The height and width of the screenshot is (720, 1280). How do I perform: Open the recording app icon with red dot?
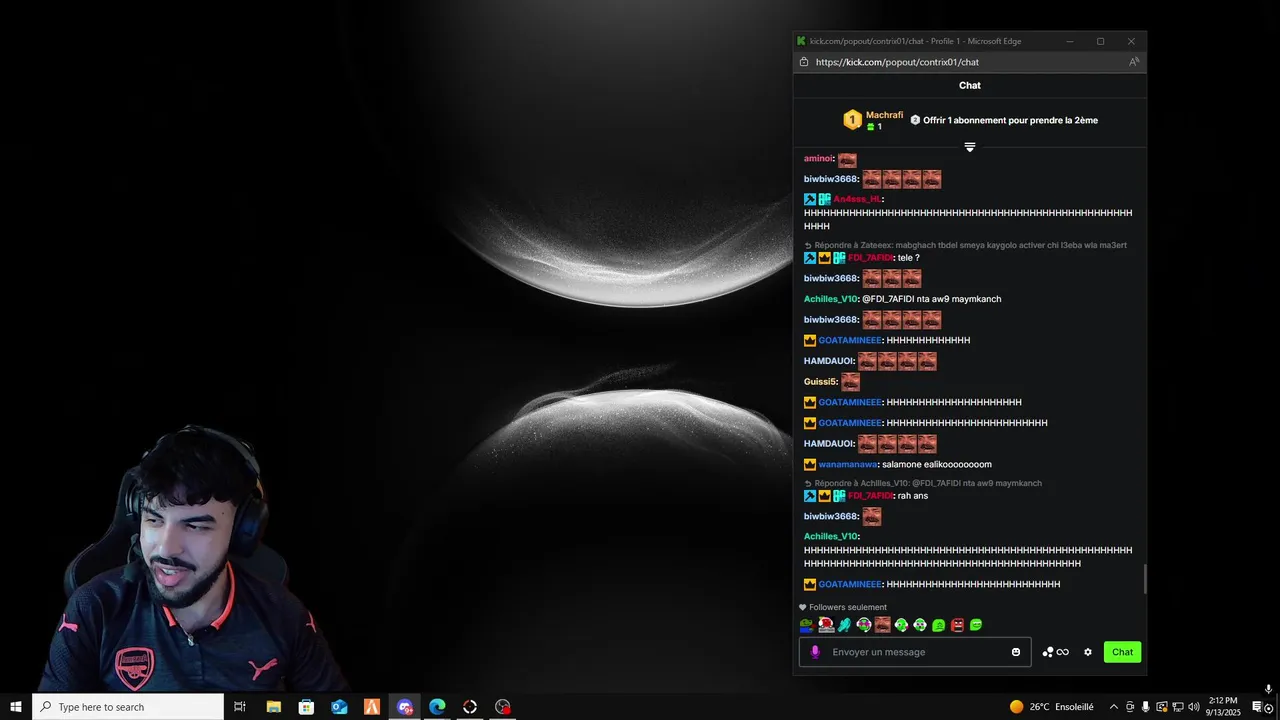pos(503,707)
